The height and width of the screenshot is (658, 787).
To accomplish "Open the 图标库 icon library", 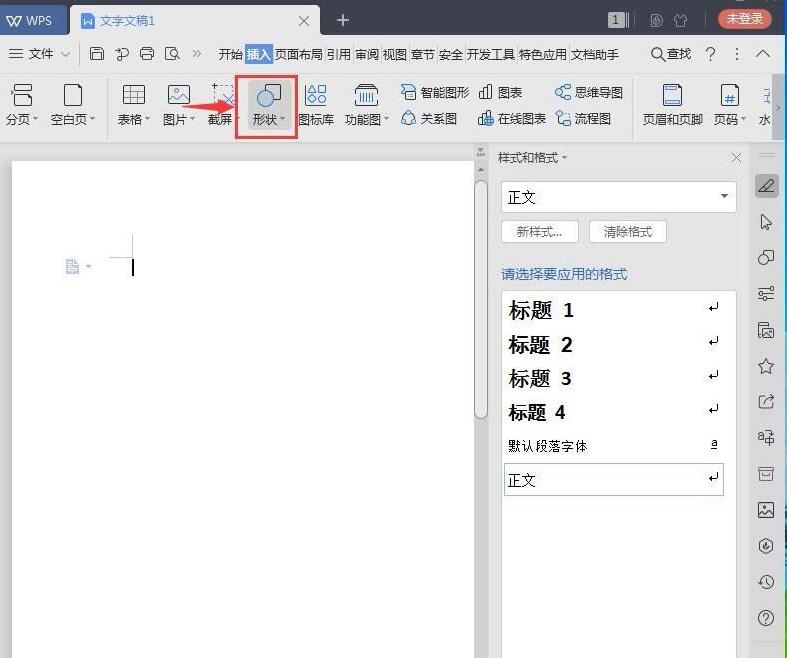I will (x=316, y=105).
